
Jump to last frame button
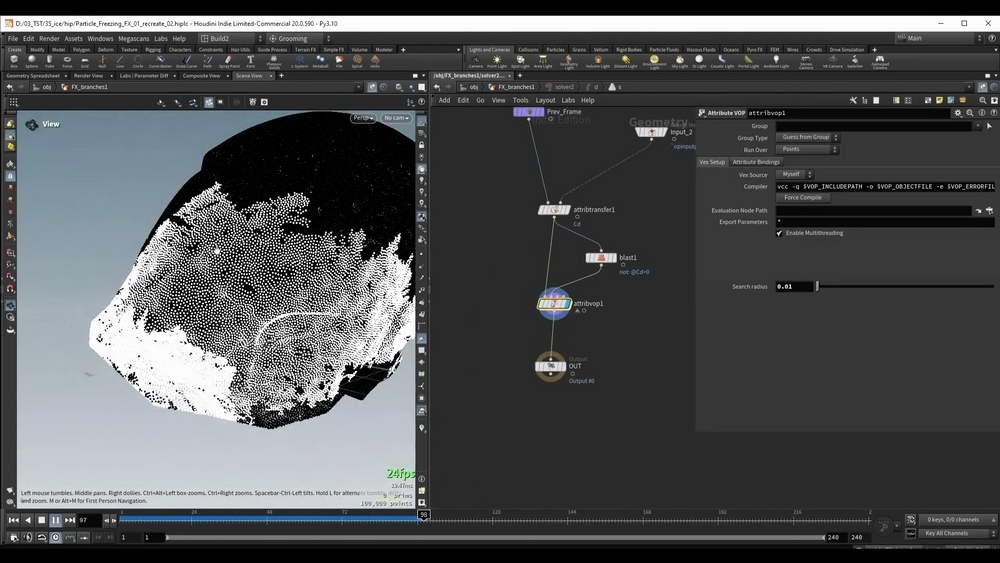pos(70,520)
